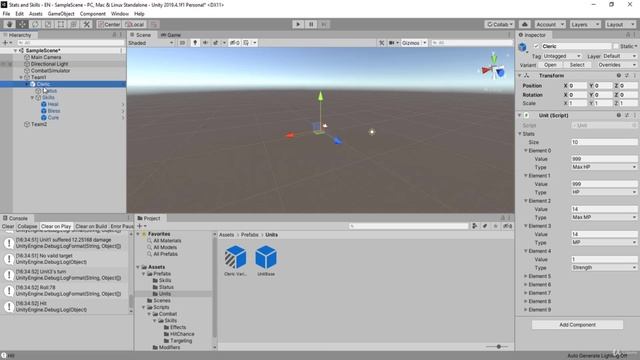
Task: Open the Layers dropdown
Action: pos(585,24)
